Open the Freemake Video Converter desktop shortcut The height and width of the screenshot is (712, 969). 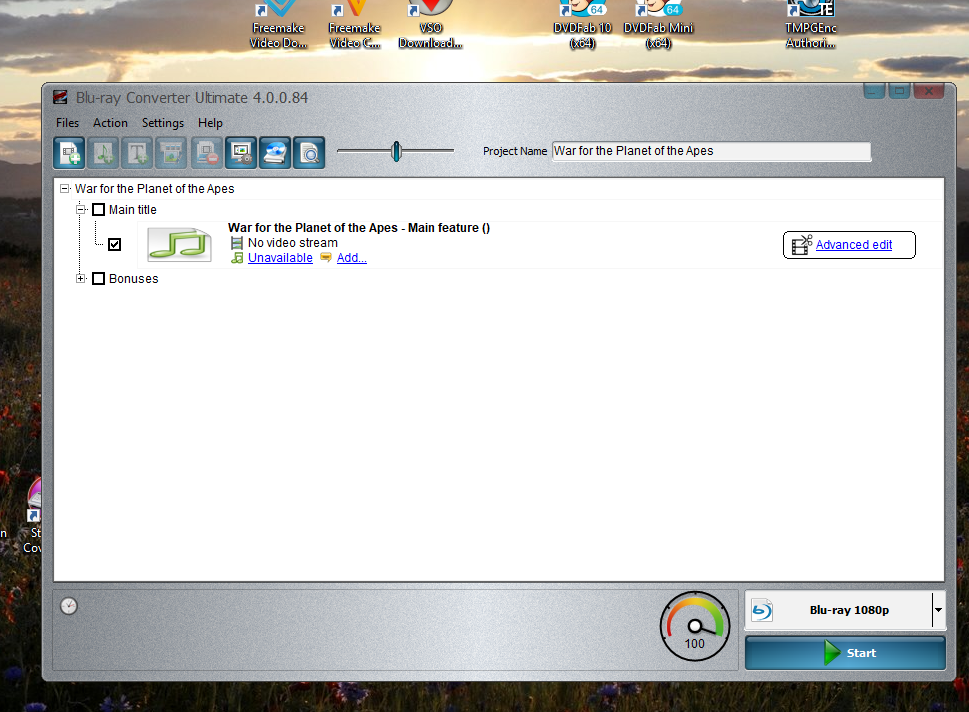click(354, 25)
